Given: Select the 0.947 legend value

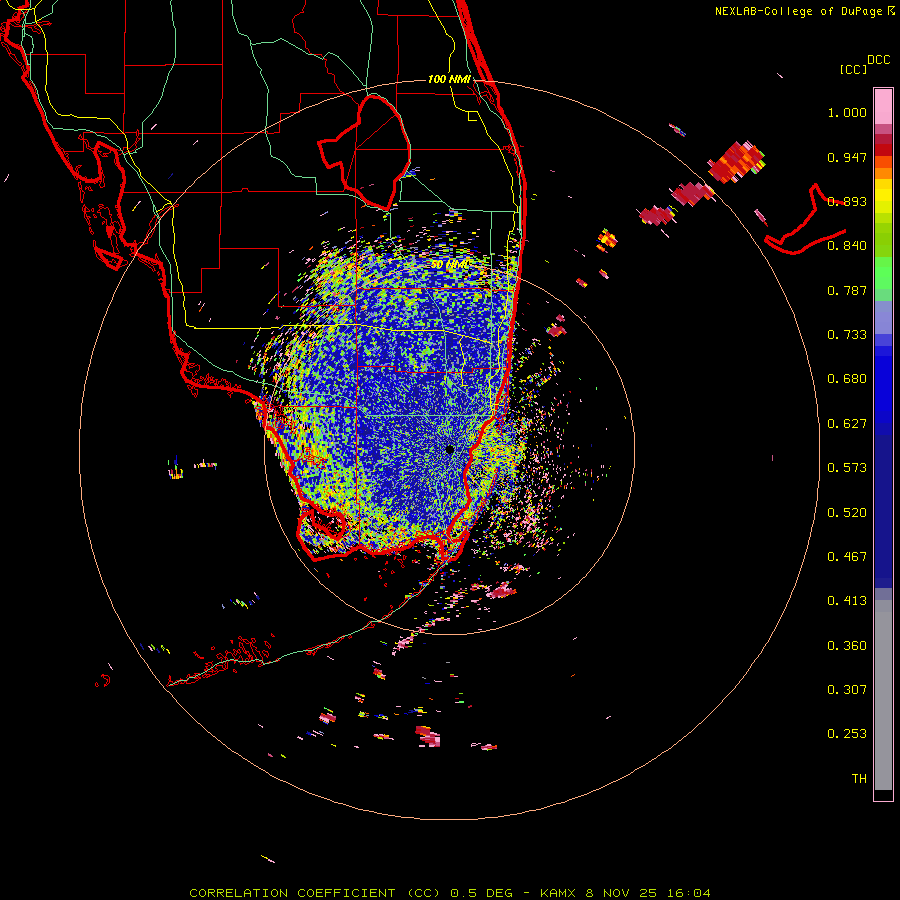Looking at the screenshot, I should point(847,157).
